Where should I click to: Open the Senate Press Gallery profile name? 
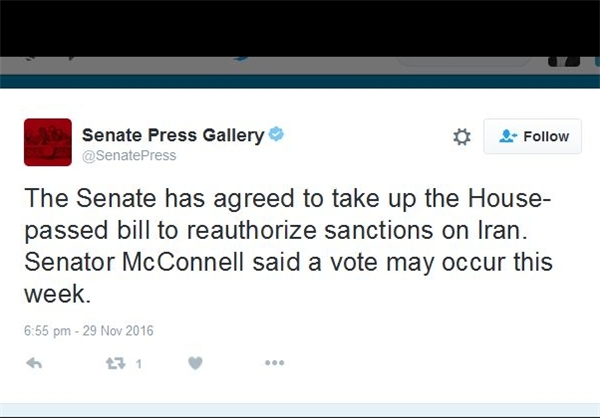[x=173, y=135]
